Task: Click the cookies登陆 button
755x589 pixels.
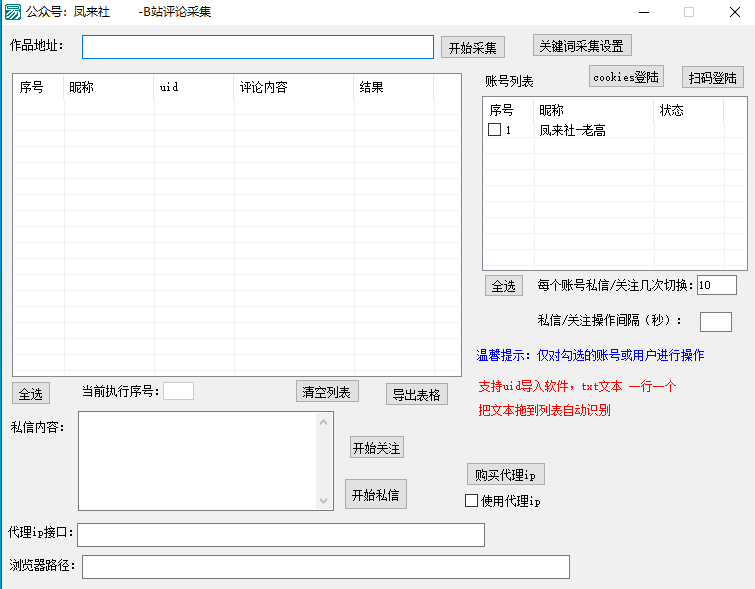Action: pos(626,77)
